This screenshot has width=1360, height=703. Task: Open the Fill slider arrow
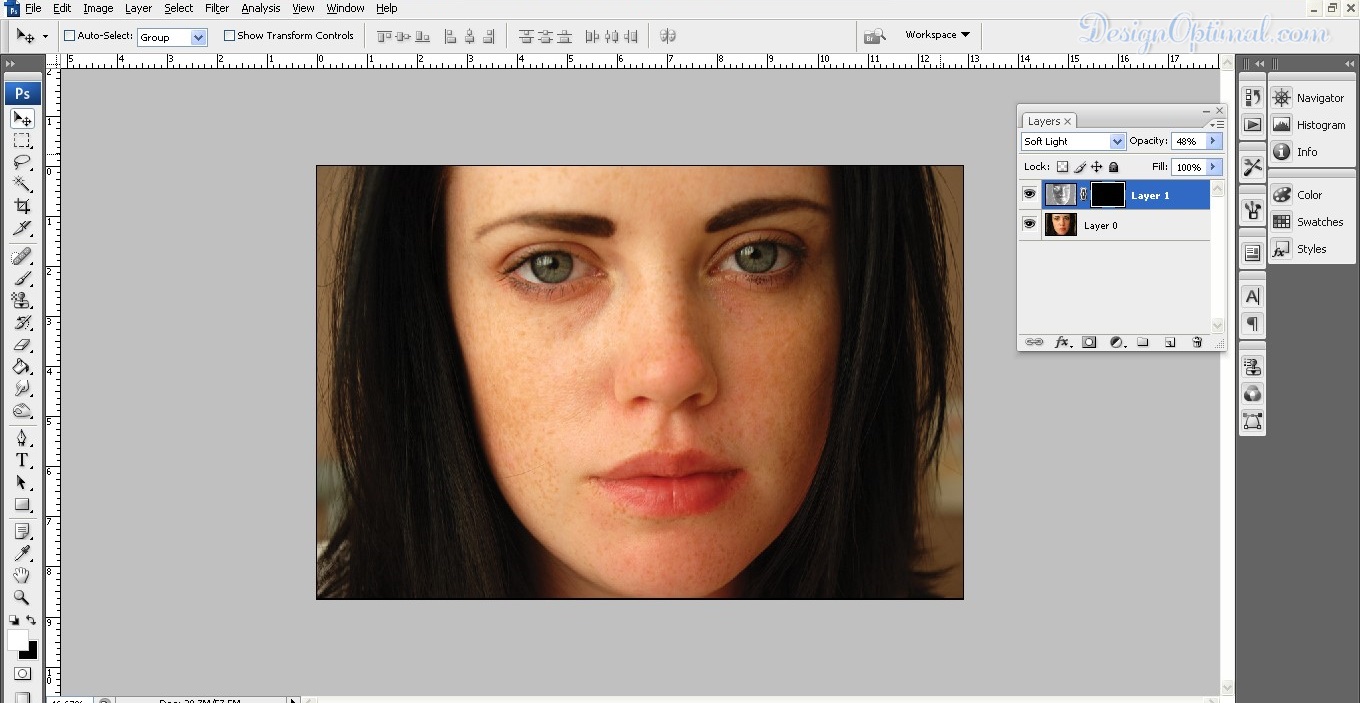1213,168
